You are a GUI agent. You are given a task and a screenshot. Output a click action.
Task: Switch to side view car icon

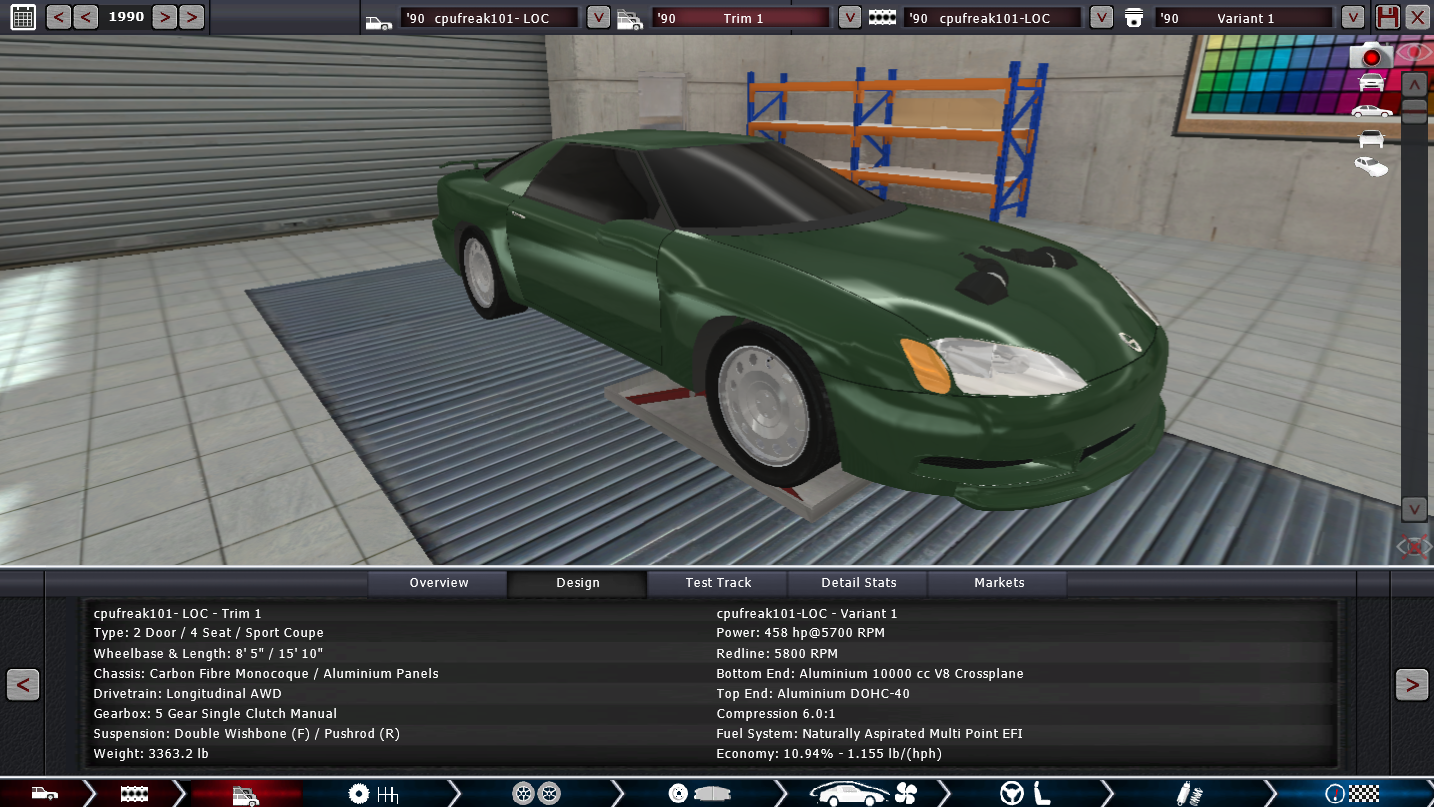tap(1371, 110)
